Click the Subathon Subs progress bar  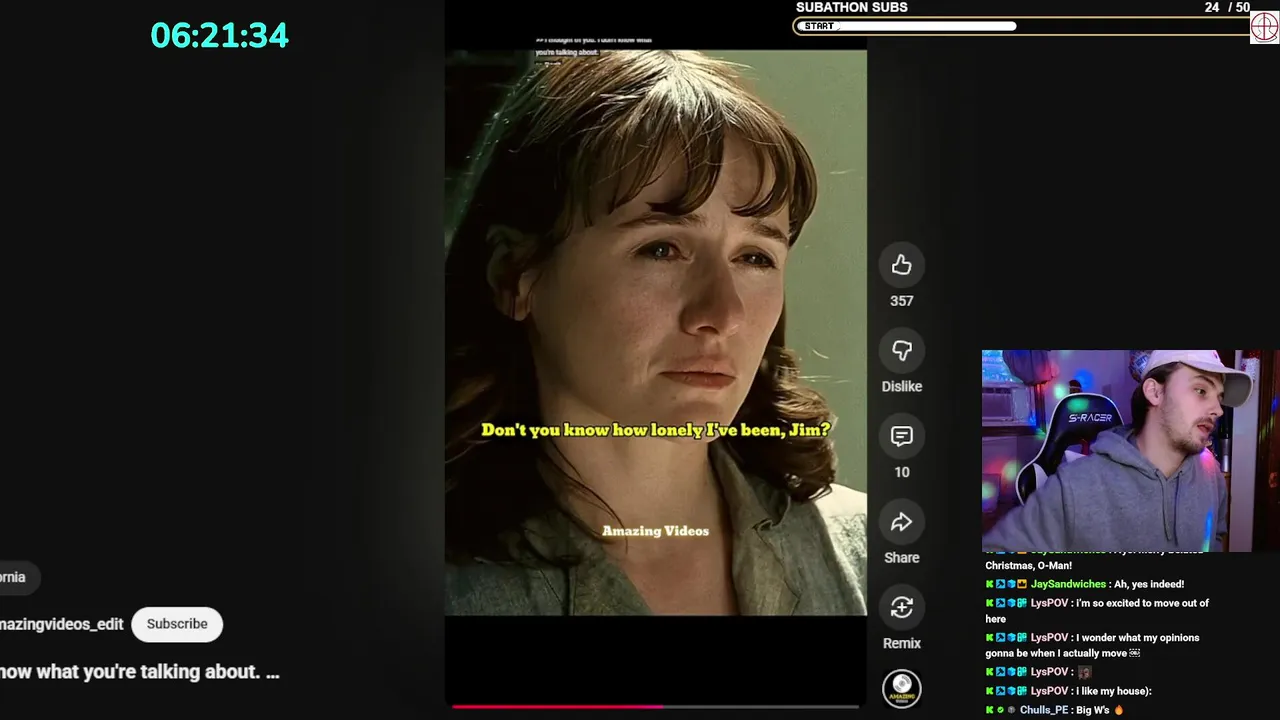click(x=1021, y=26)
